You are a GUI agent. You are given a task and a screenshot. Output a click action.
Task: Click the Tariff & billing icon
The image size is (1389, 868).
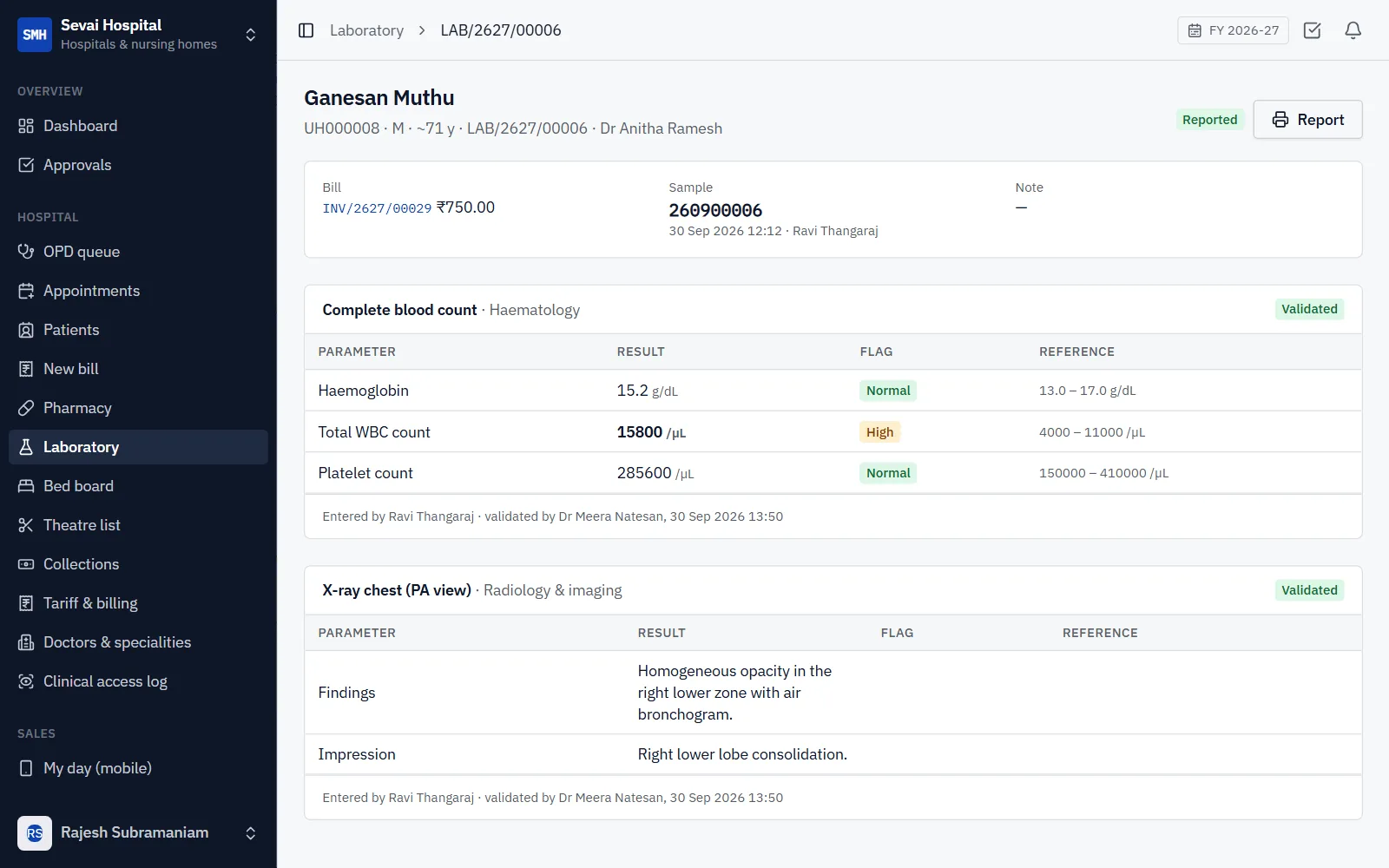tap(26, 603)
